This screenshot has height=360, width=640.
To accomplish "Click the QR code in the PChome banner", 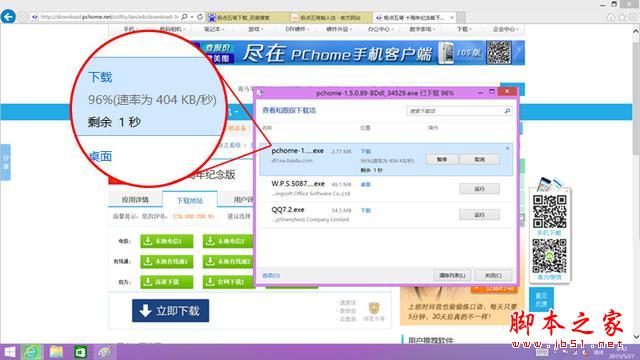I will click(499, 52).
